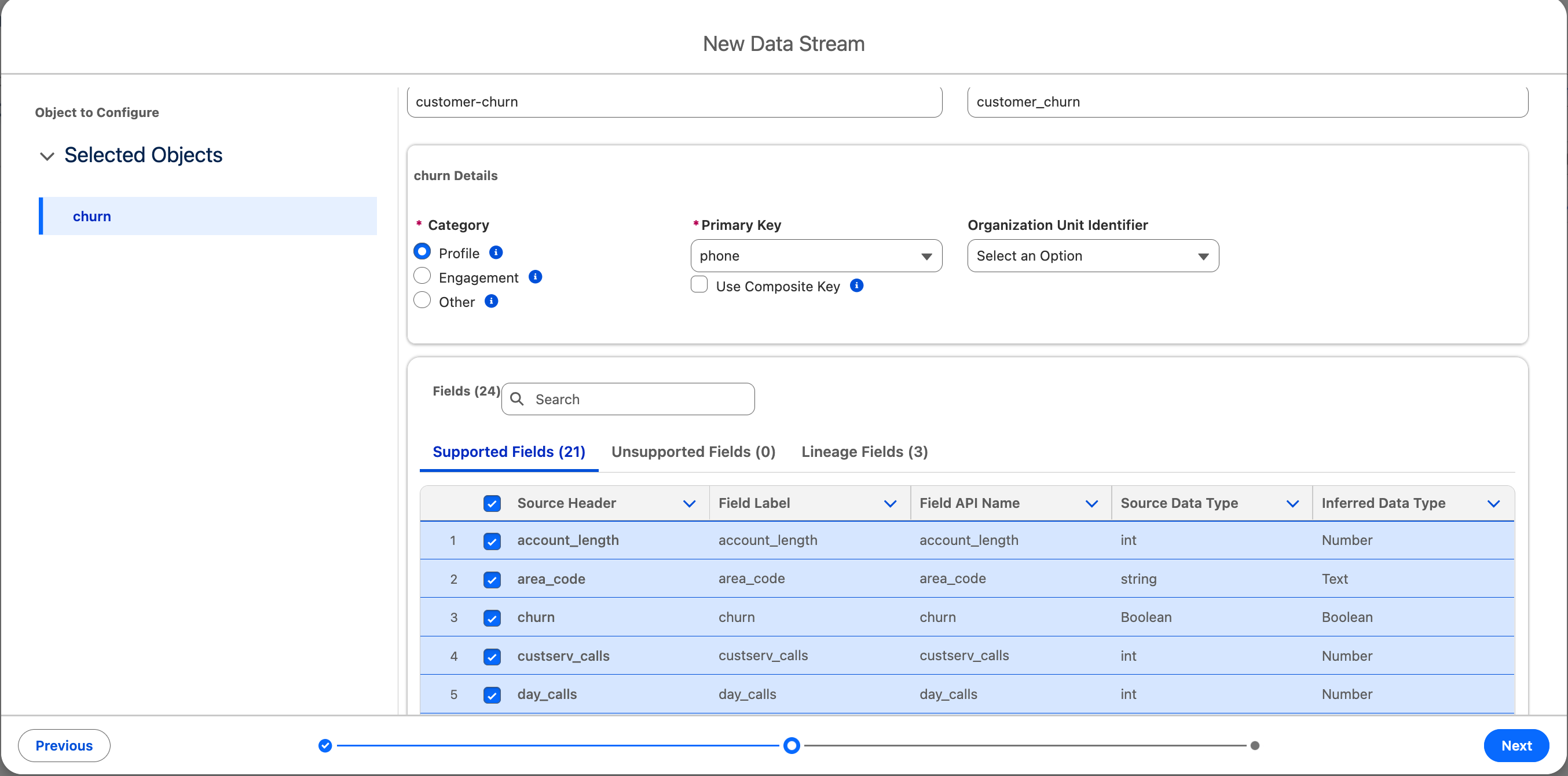Open the Field Label column menu chevron

[890, 504]
